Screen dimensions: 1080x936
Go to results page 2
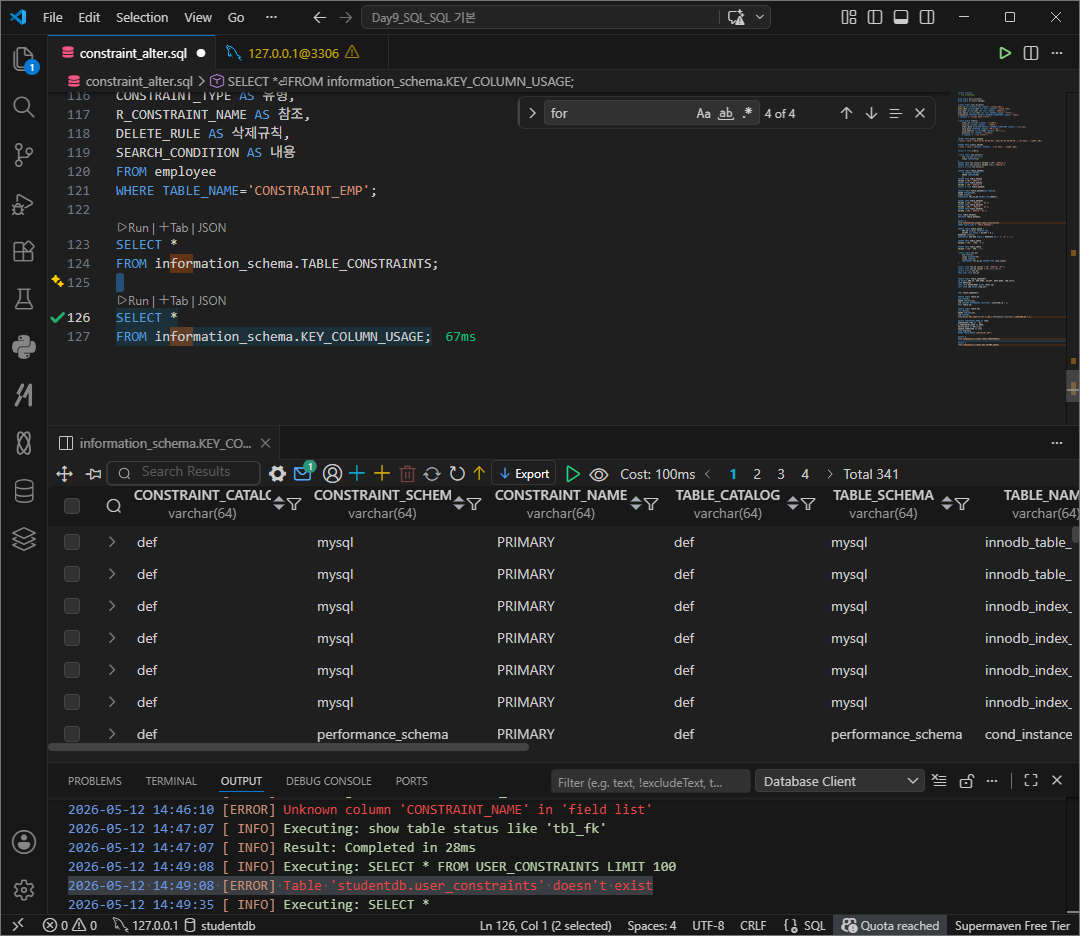(x=757, y=474)
